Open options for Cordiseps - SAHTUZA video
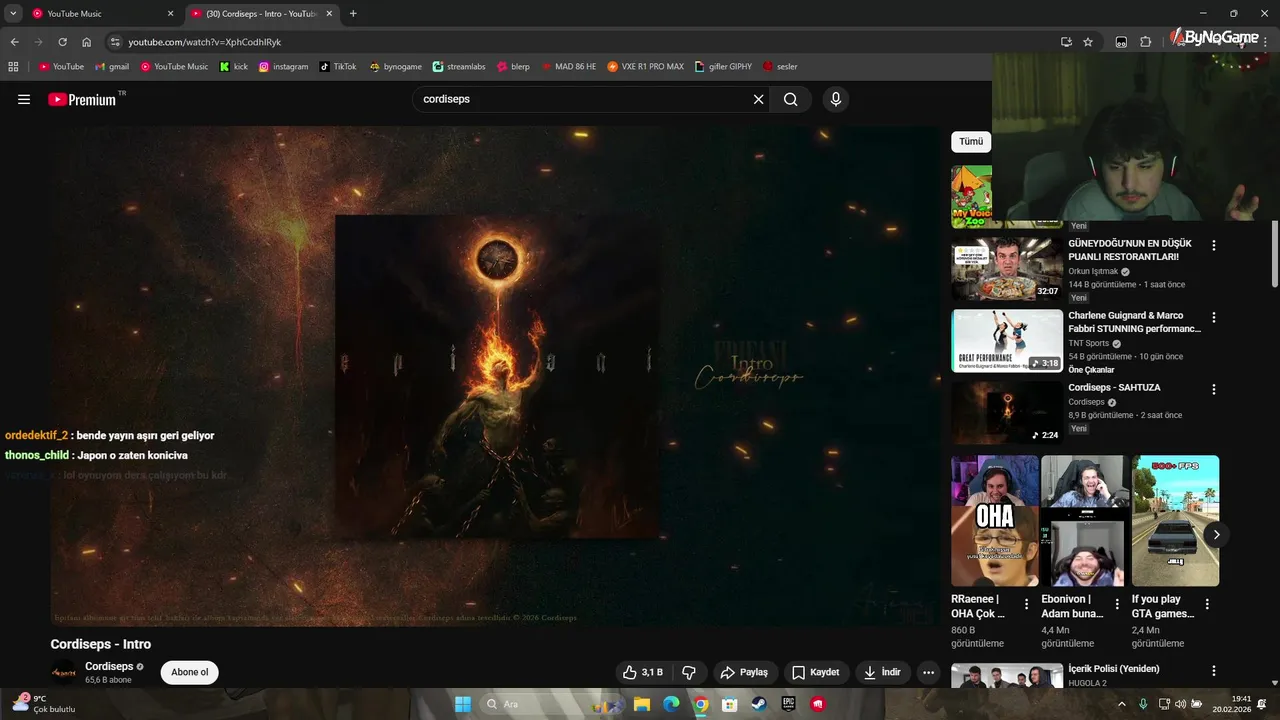 [x=1214, y=389]
